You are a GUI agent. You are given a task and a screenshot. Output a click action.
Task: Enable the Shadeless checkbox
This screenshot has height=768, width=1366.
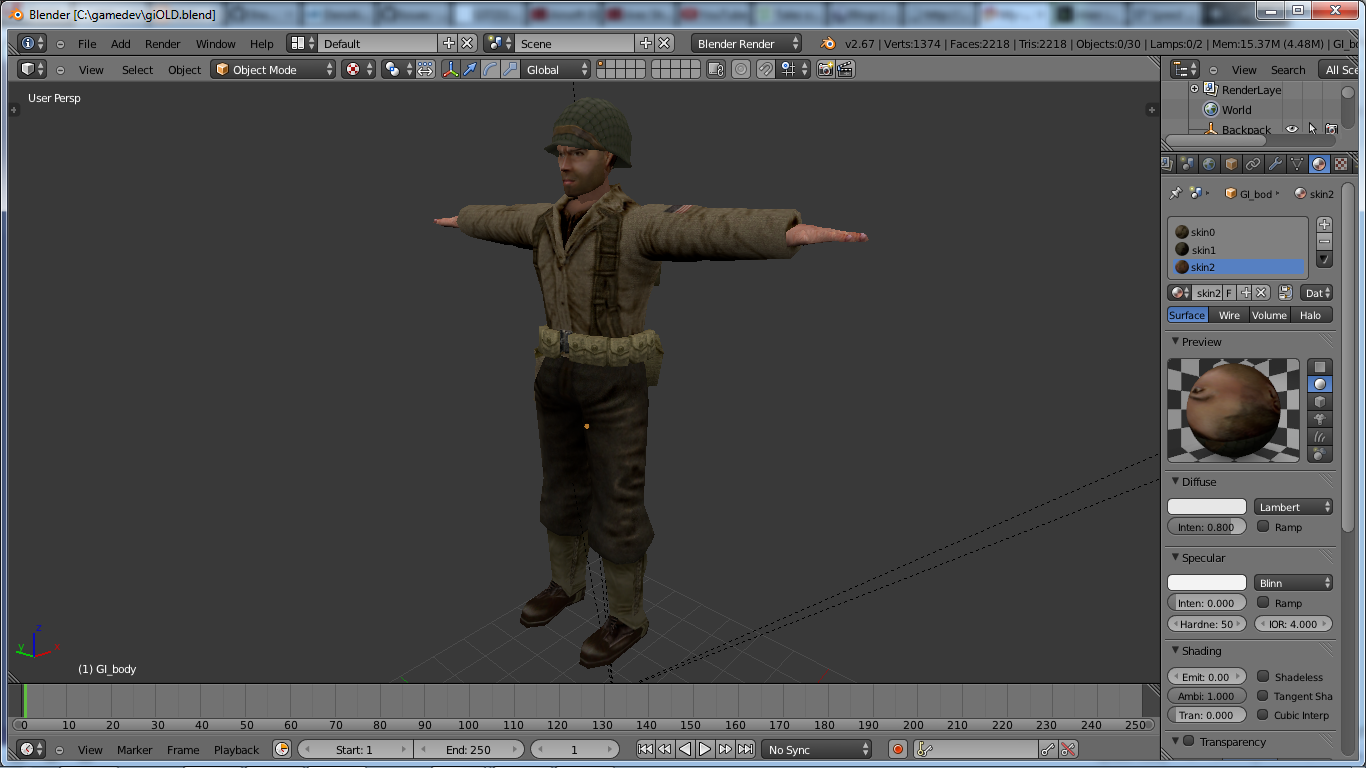coord(1263,676)
